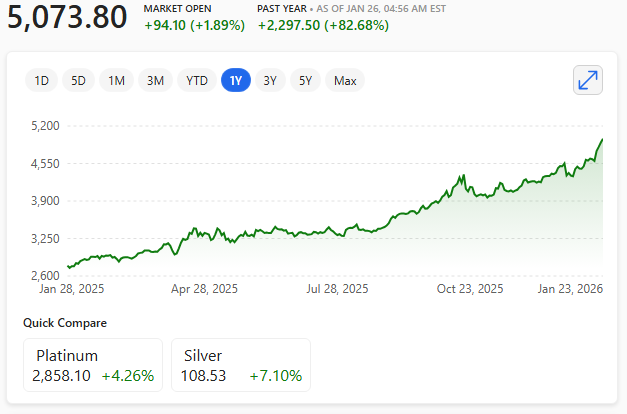The height and width of the screenshot is (414, 627).
Task: Switch to the 5D range
Action: point(78,80)
